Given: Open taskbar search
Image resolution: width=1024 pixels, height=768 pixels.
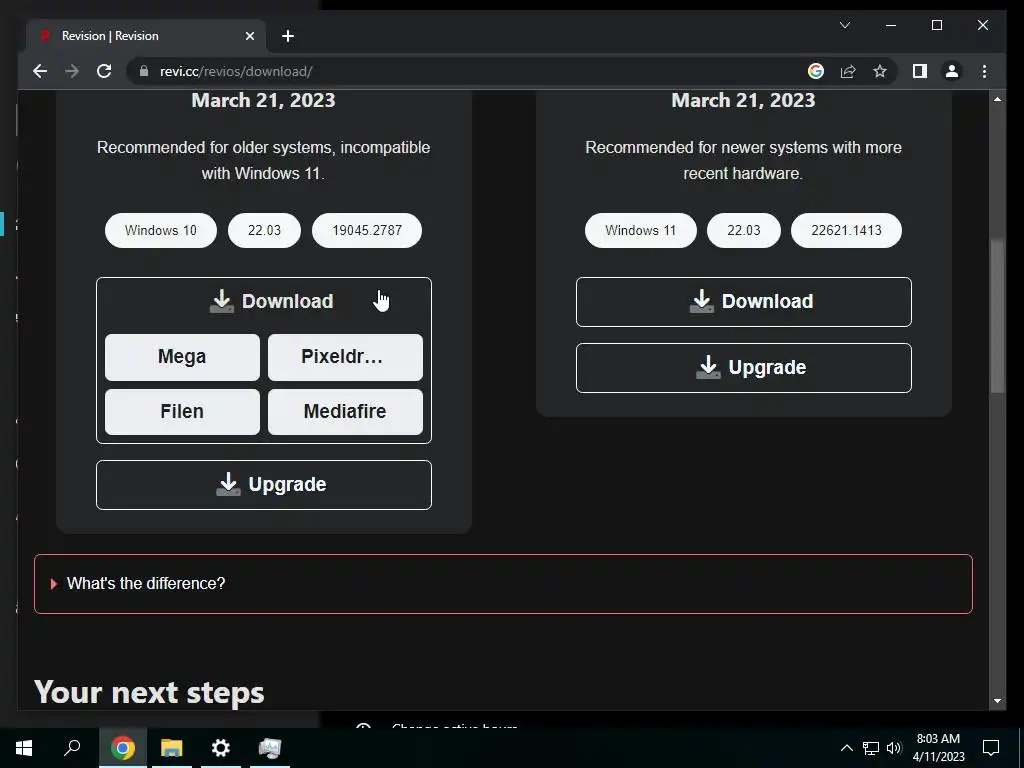Looking at the screenshot, I should (72, 748).
